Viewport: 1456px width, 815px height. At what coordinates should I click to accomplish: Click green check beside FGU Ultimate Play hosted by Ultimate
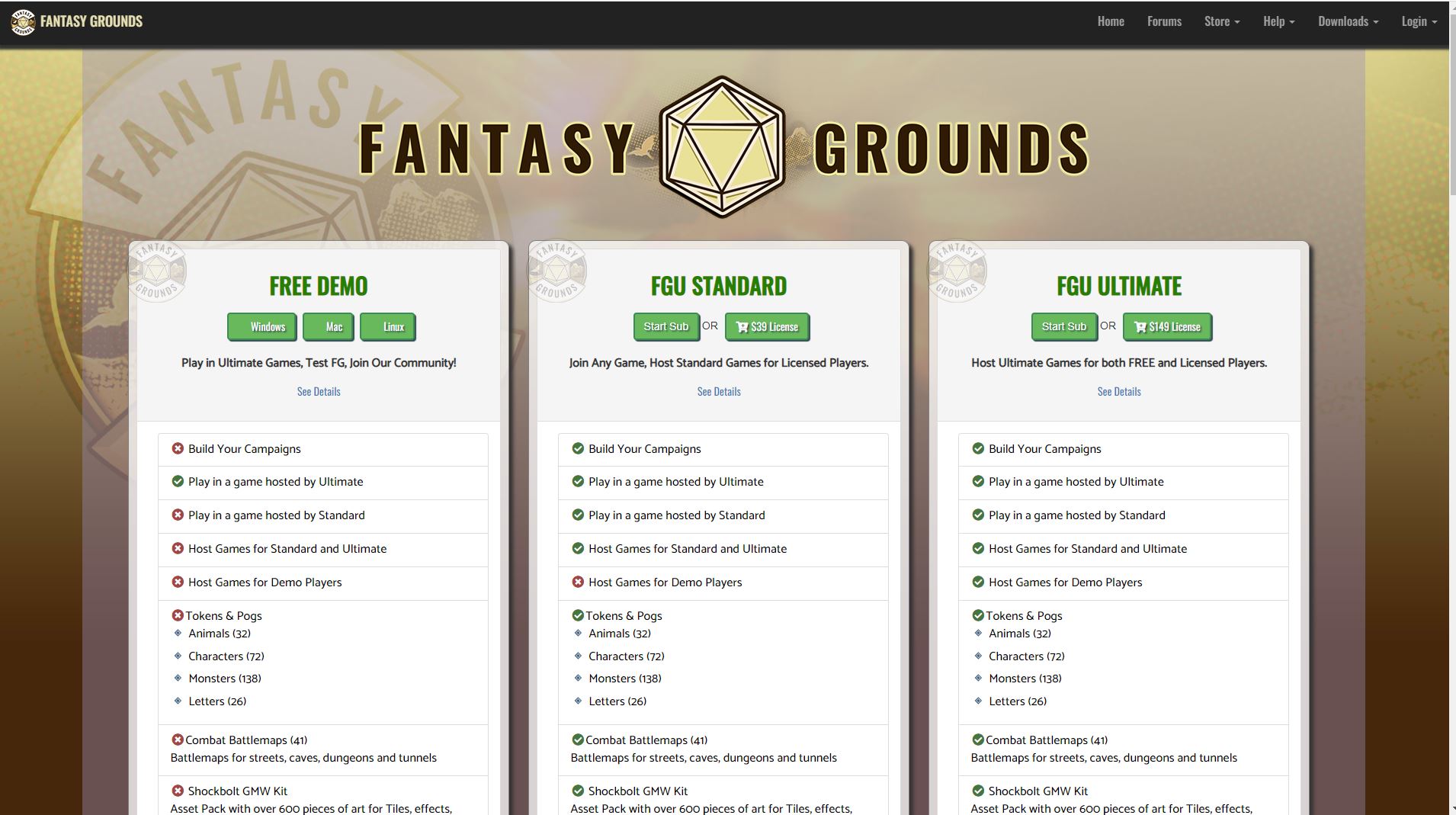click(978, 481)
